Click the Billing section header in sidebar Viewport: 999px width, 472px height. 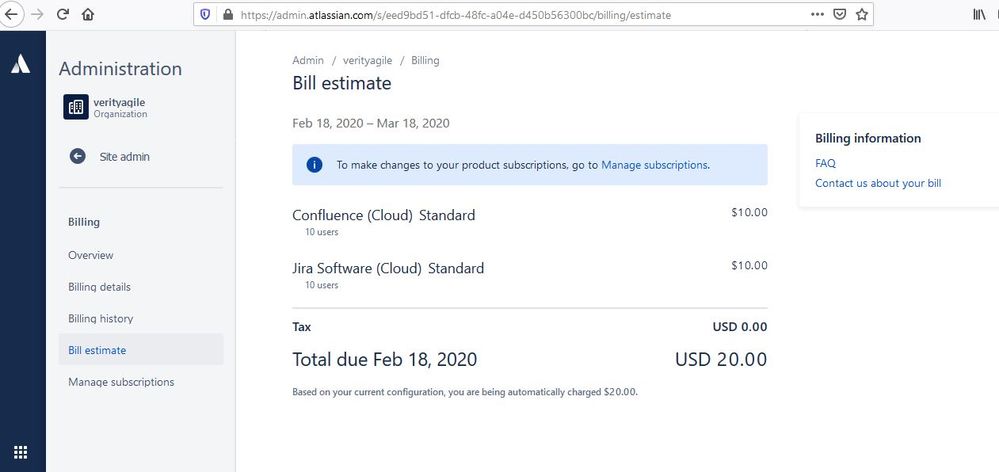(x=84, y=222)
